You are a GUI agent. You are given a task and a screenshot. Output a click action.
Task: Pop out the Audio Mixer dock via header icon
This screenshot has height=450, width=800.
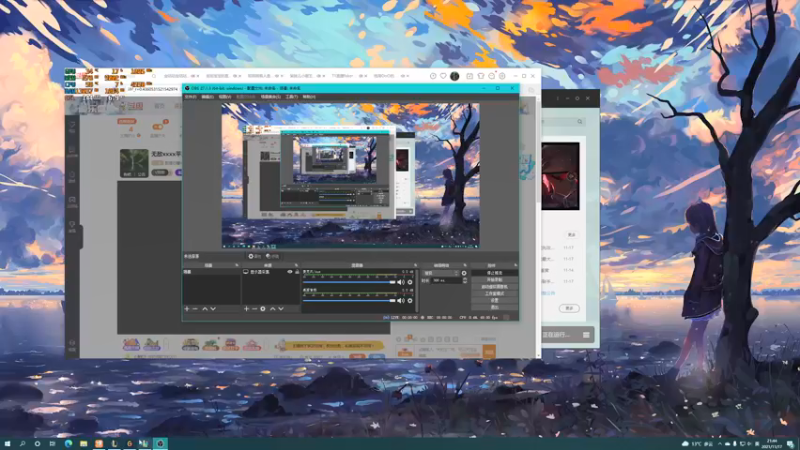[415, 265]
